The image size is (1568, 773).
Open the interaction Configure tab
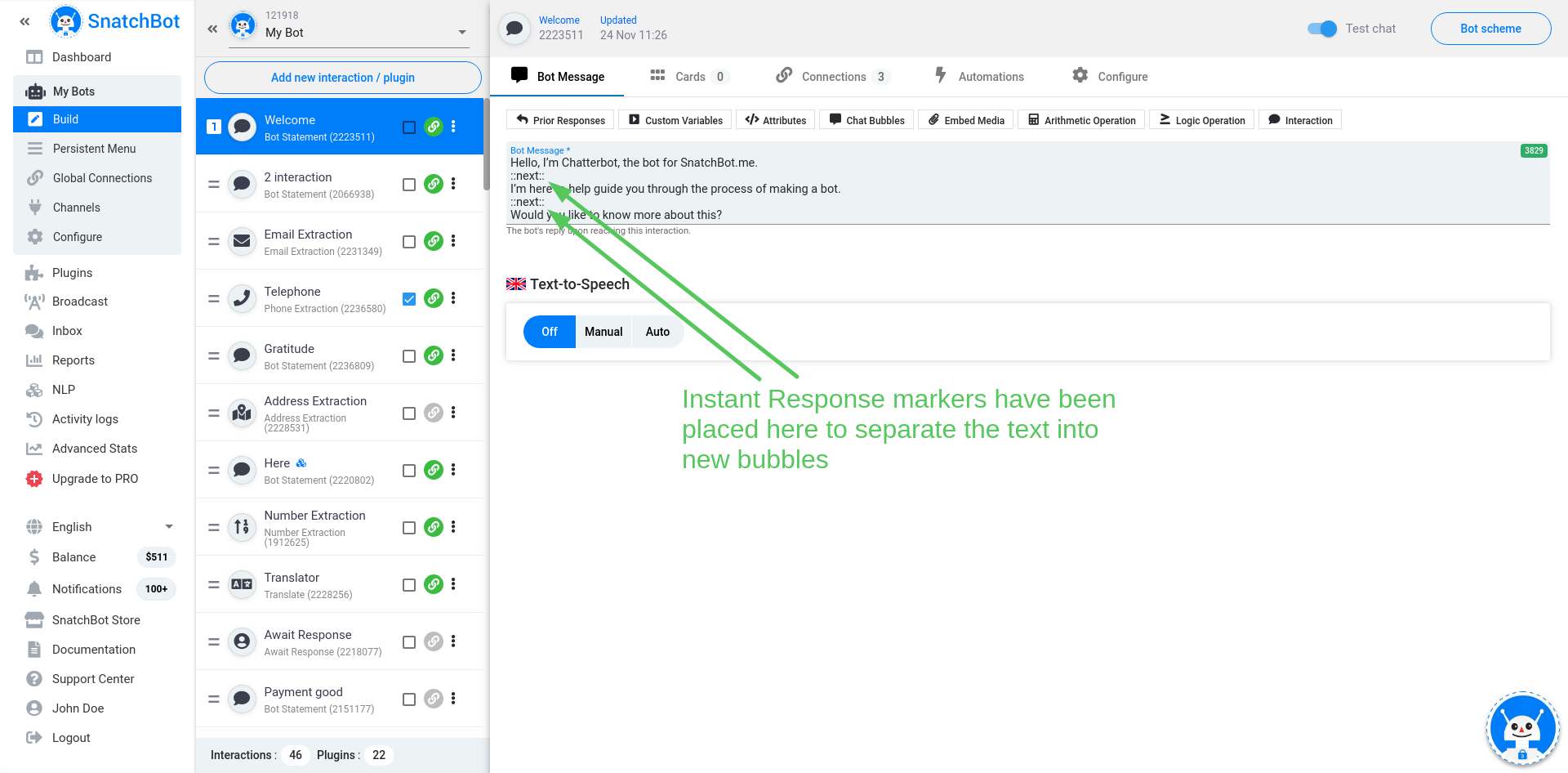click(1110, 77)
